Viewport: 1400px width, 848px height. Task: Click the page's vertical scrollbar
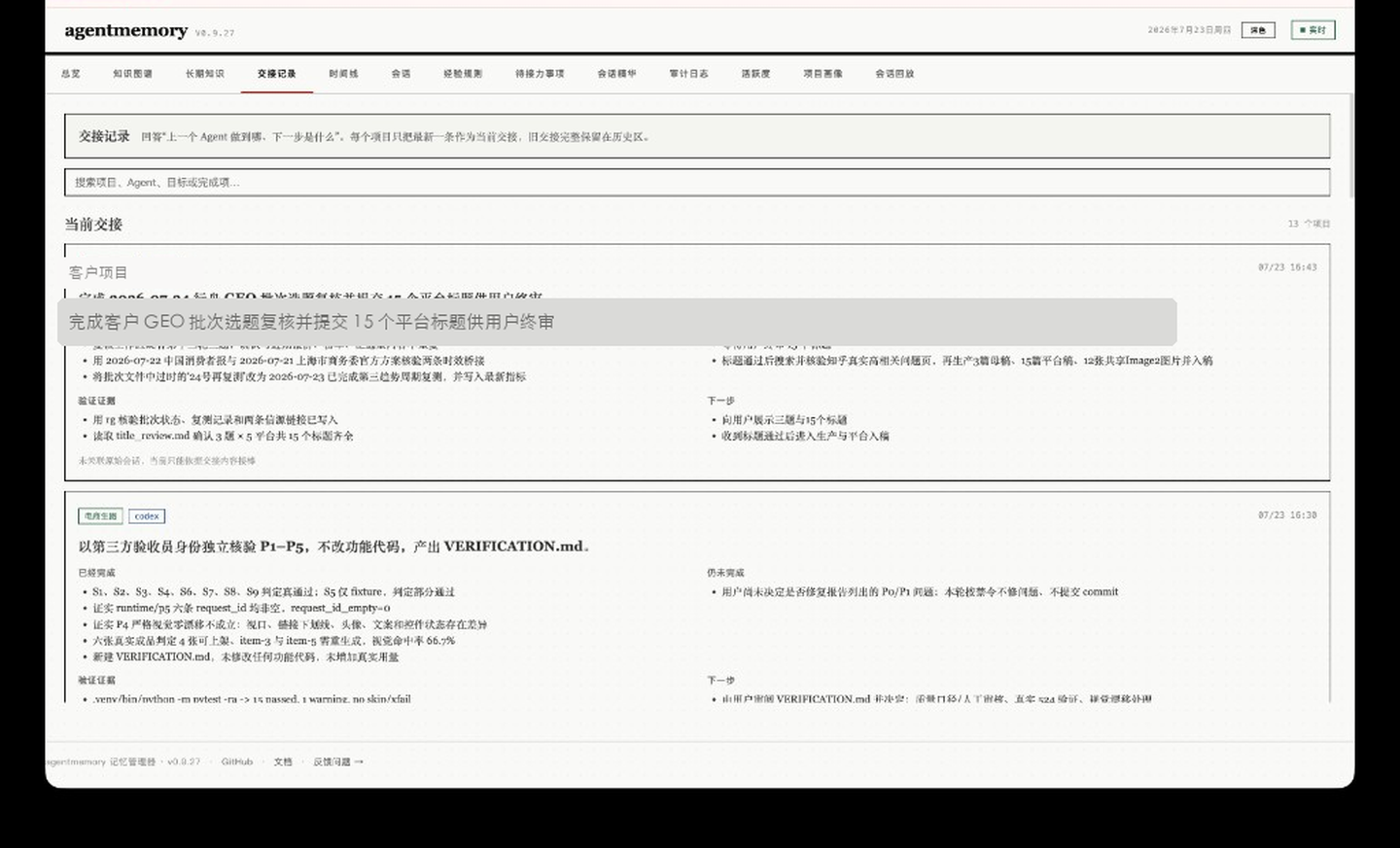pyautogui.click(x=1351, y=146)
